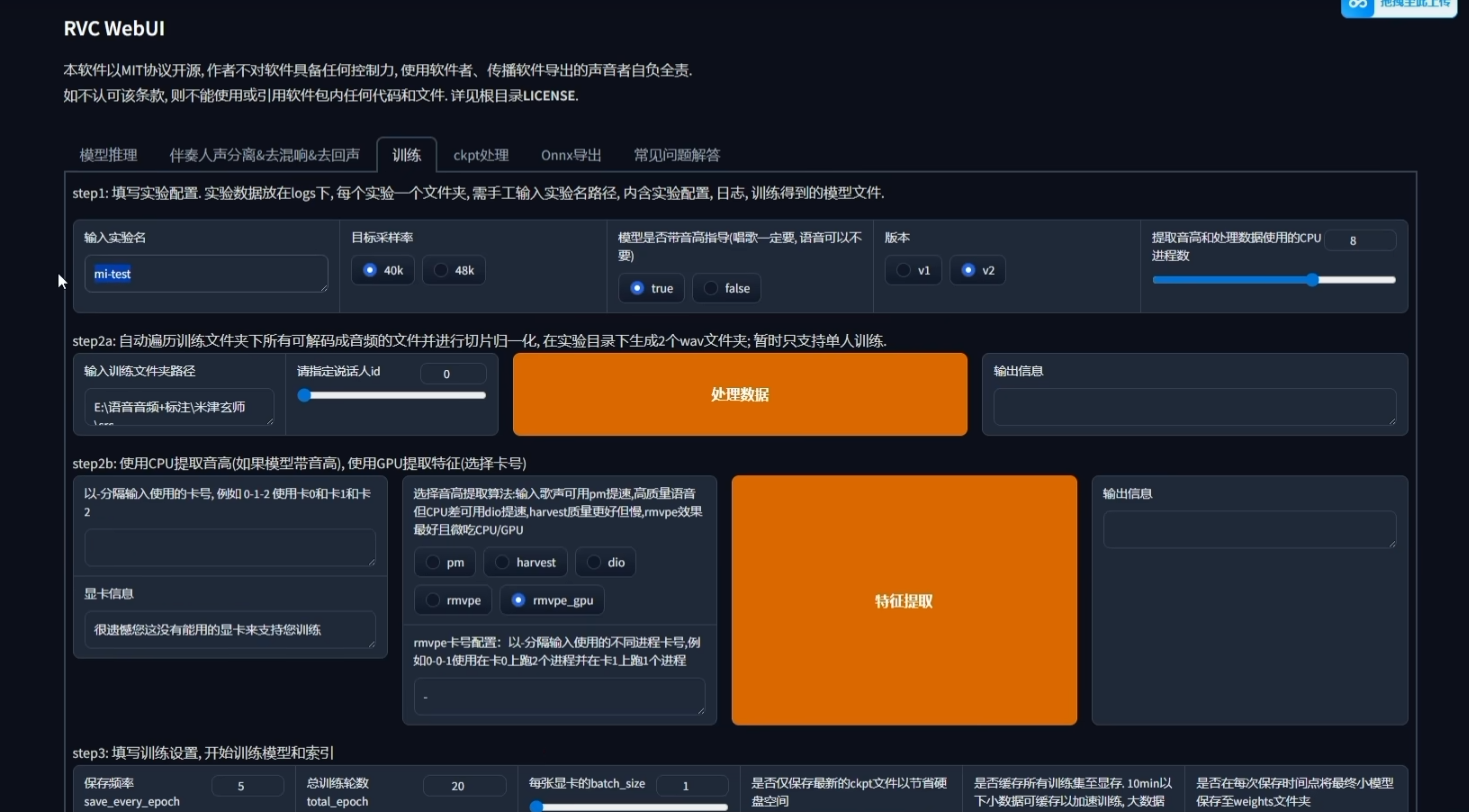The image size is (1469, 812).
Task: Open the 常见问题解答 tab
Action: pos(676,155)
